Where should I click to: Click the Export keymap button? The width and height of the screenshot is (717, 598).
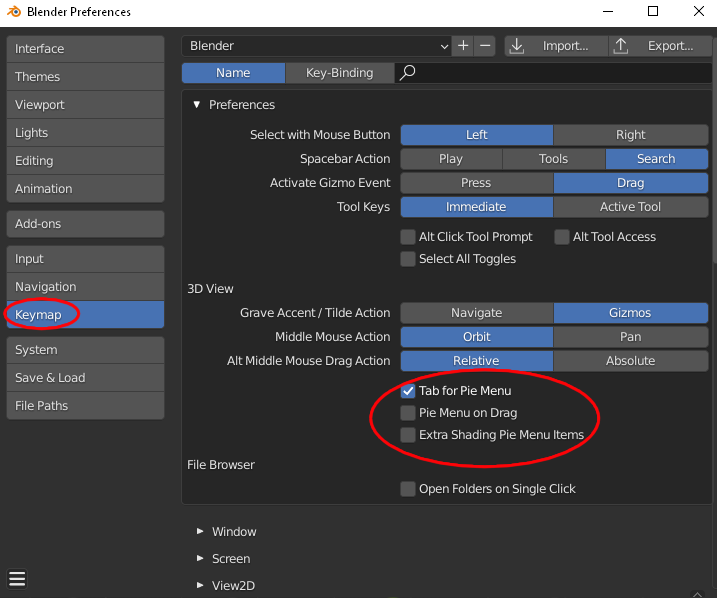coord(657,46)
